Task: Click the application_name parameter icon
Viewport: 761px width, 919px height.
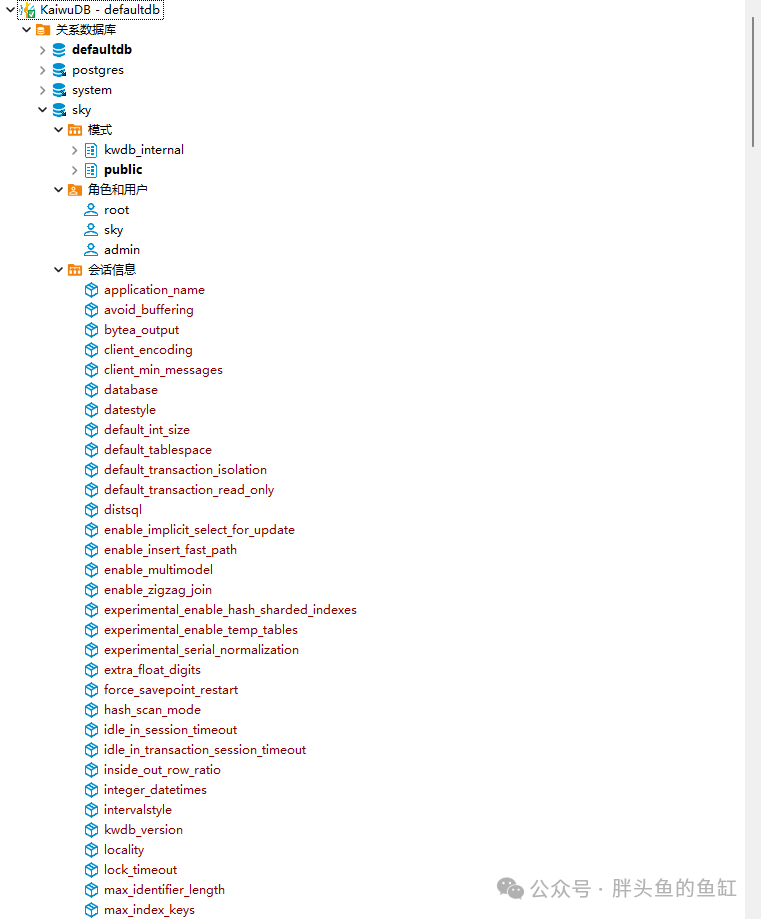Action: coord(91,290)
